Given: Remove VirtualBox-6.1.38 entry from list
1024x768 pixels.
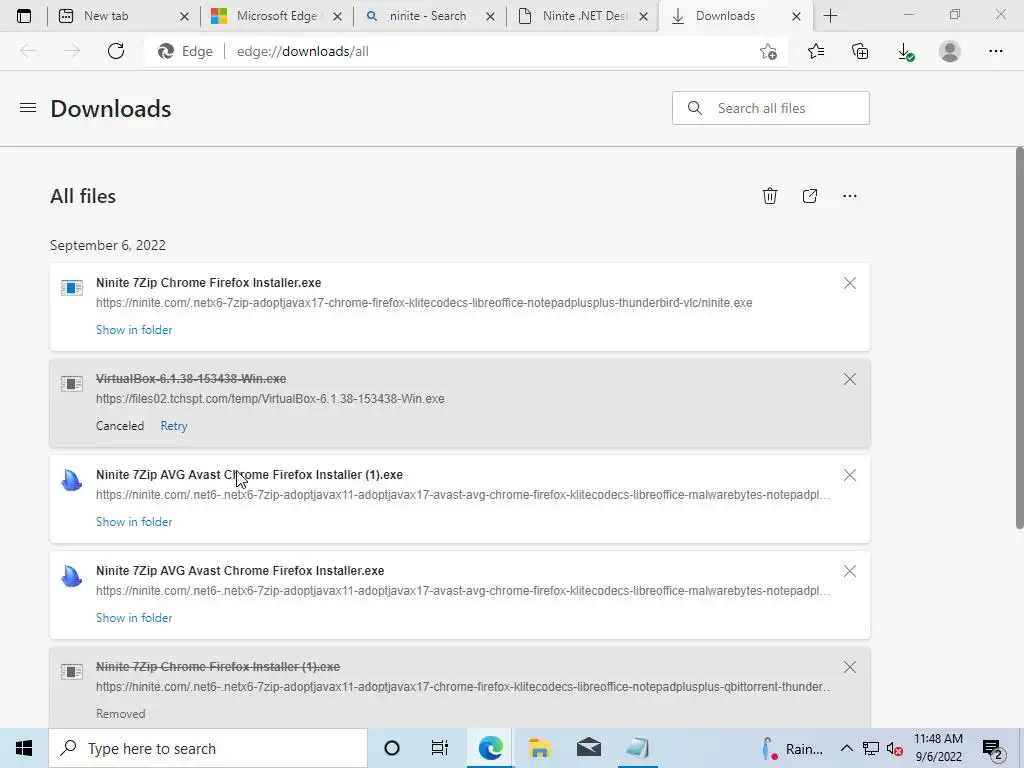Looking at the screenshot, I should [850, 379].
